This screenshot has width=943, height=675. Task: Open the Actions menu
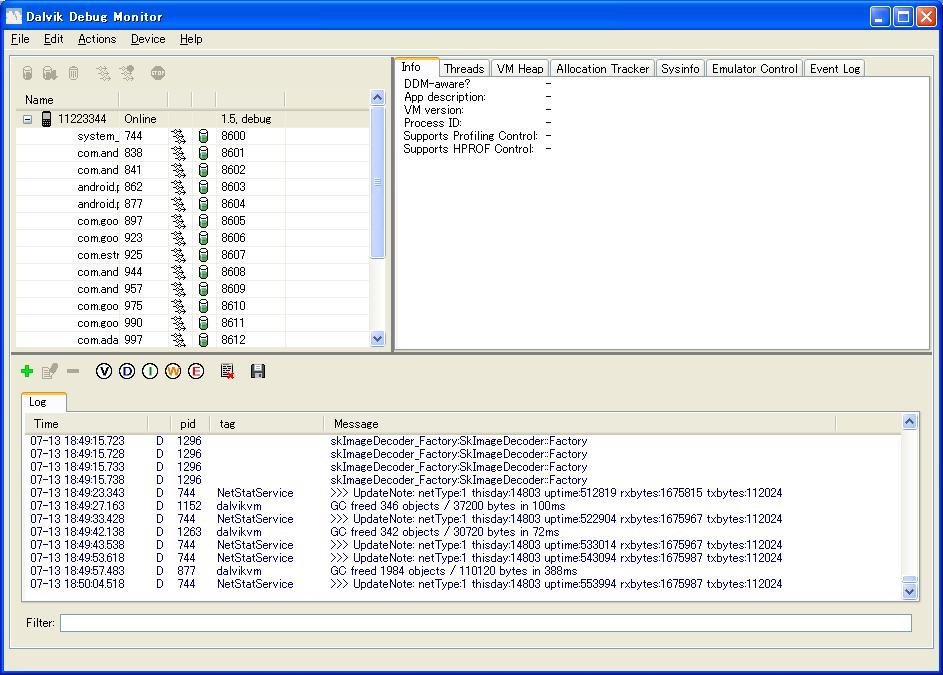(97, 39)
